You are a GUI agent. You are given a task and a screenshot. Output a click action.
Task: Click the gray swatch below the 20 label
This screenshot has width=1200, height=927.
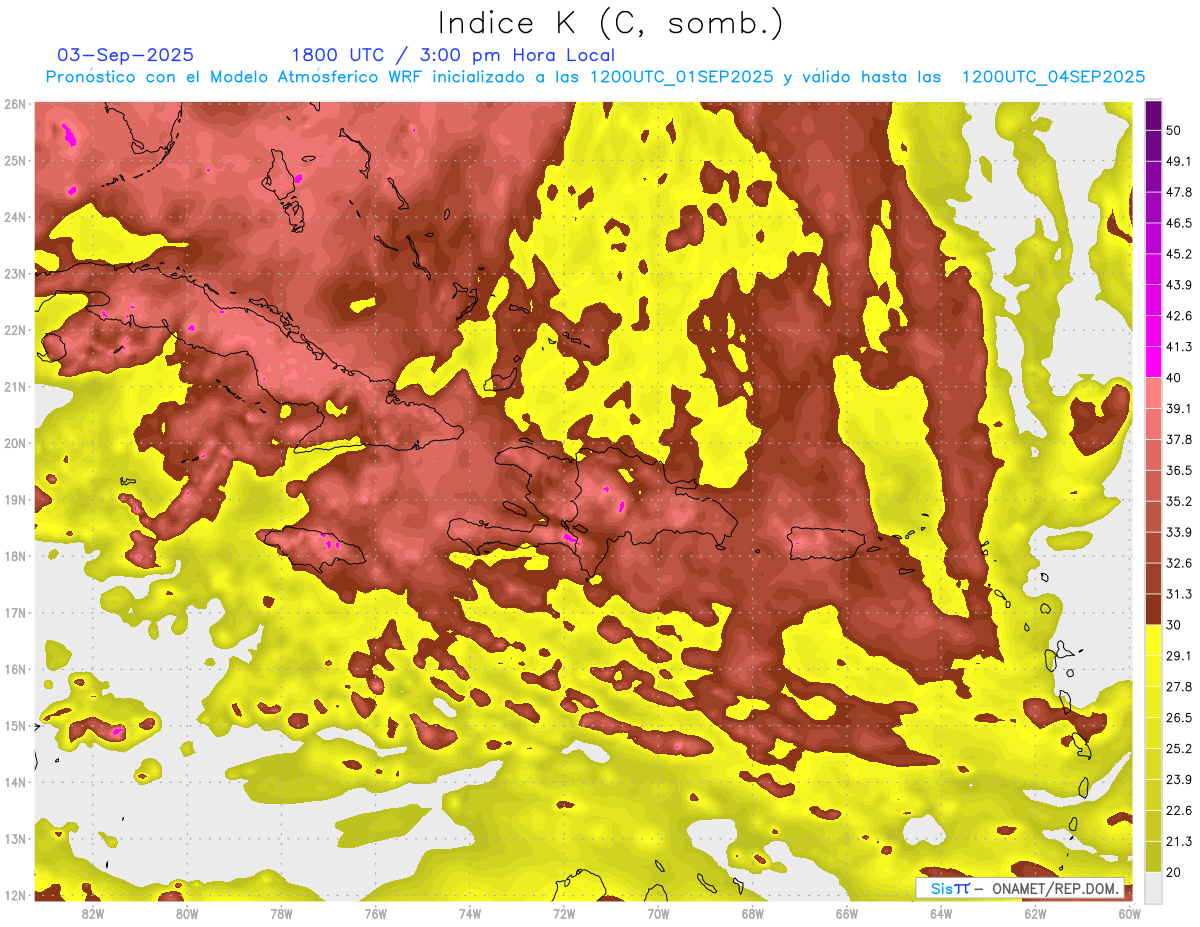1153,886
